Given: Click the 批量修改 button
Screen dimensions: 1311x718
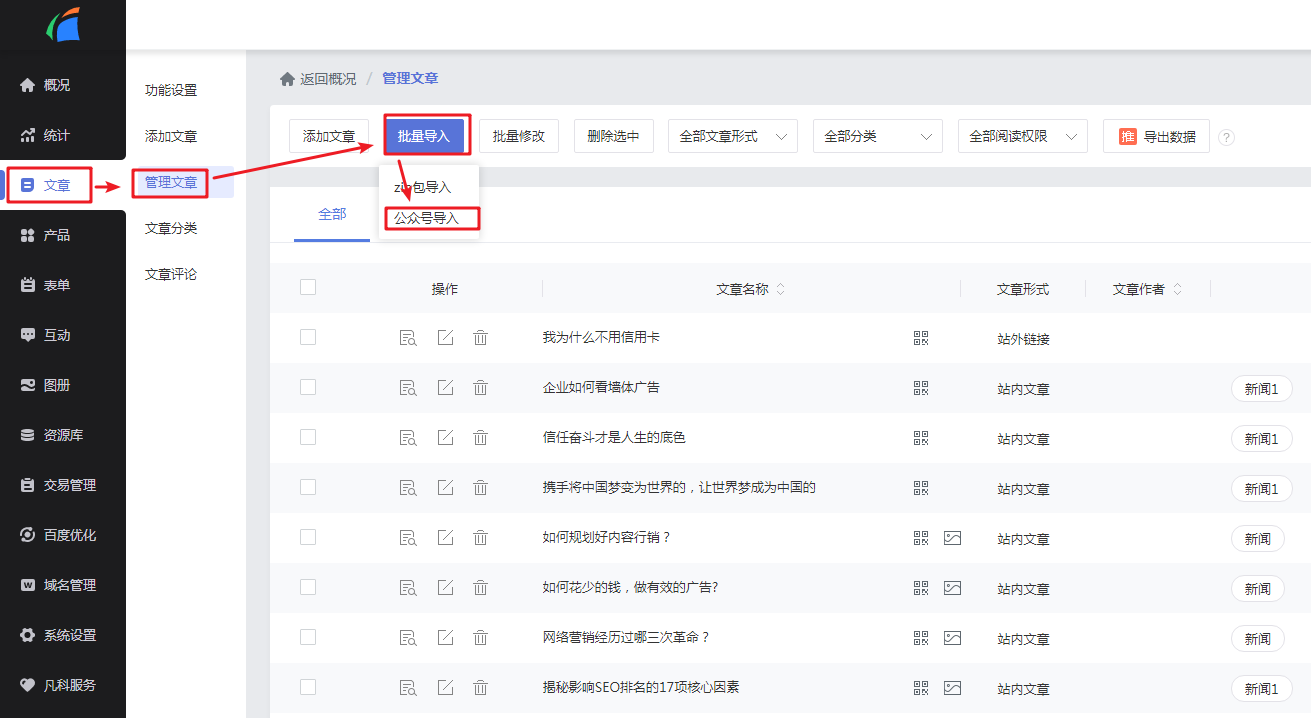Looking at the screenshot, I should 519,136.
